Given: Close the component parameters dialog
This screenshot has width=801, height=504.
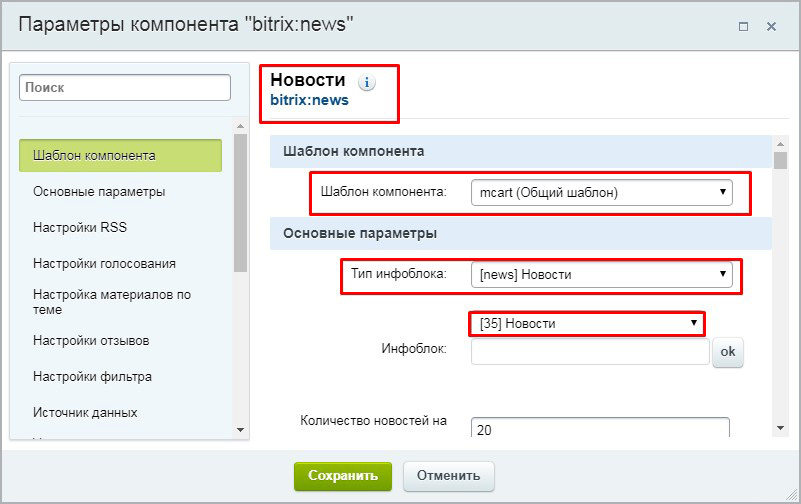Looking at the screenshot, I should pos(772,27).
